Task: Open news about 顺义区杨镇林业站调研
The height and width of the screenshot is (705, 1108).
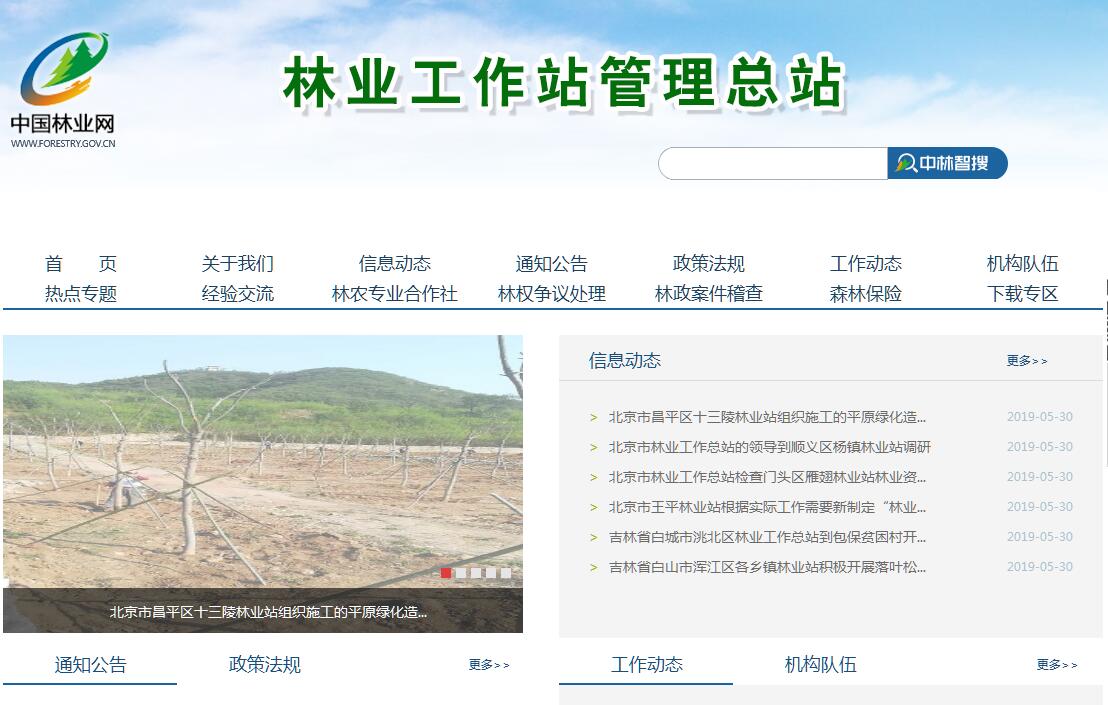Action: point(769,447)
